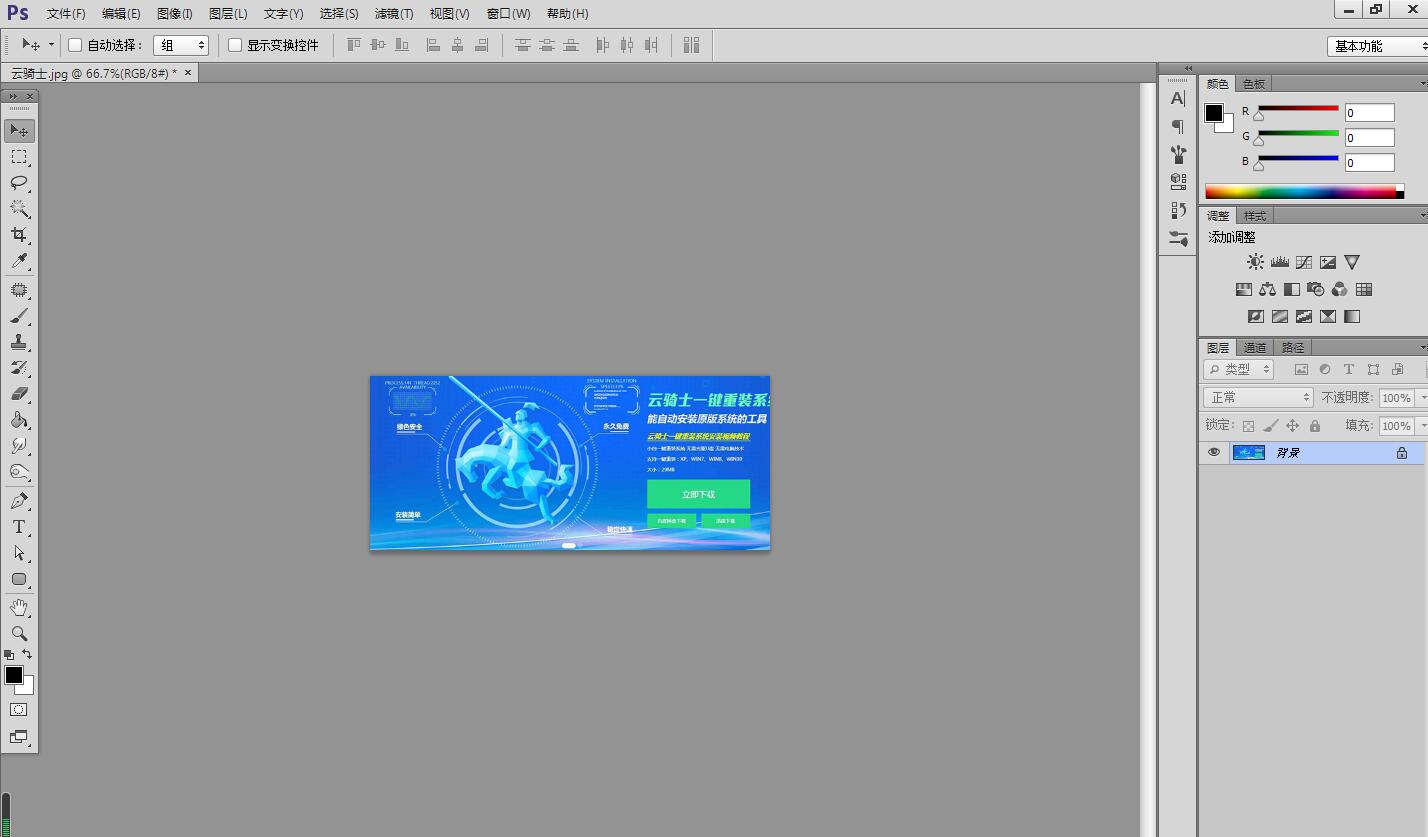Add Color Balance adjustment
This screenshot has width=1428, height=837.
click(x=1268, y=289)
